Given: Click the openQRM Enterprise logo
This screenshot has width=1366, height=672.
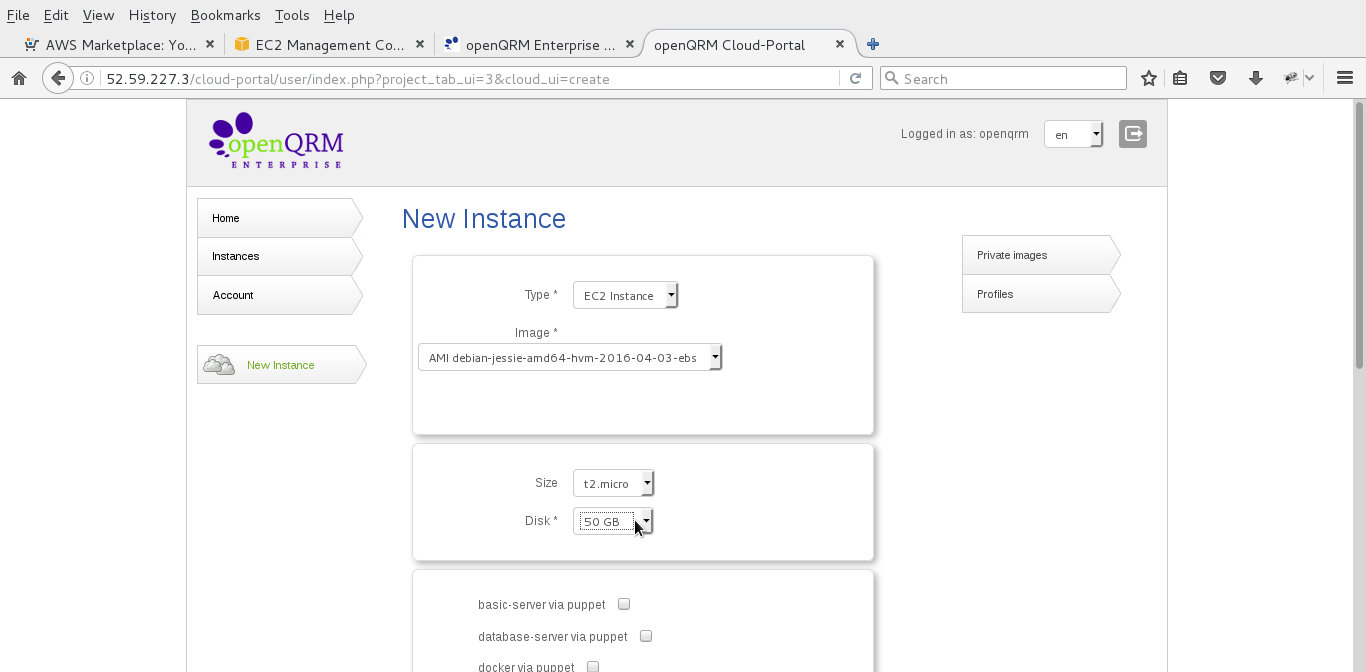Looking at the screenshot, I should [276, 141].
